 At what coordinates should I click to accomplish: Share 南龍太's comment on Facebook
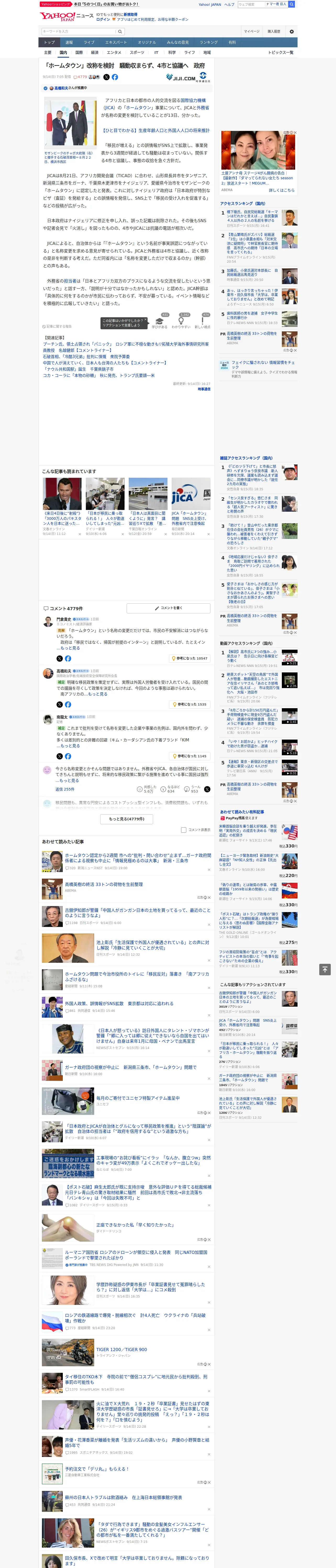coord(68,756)
